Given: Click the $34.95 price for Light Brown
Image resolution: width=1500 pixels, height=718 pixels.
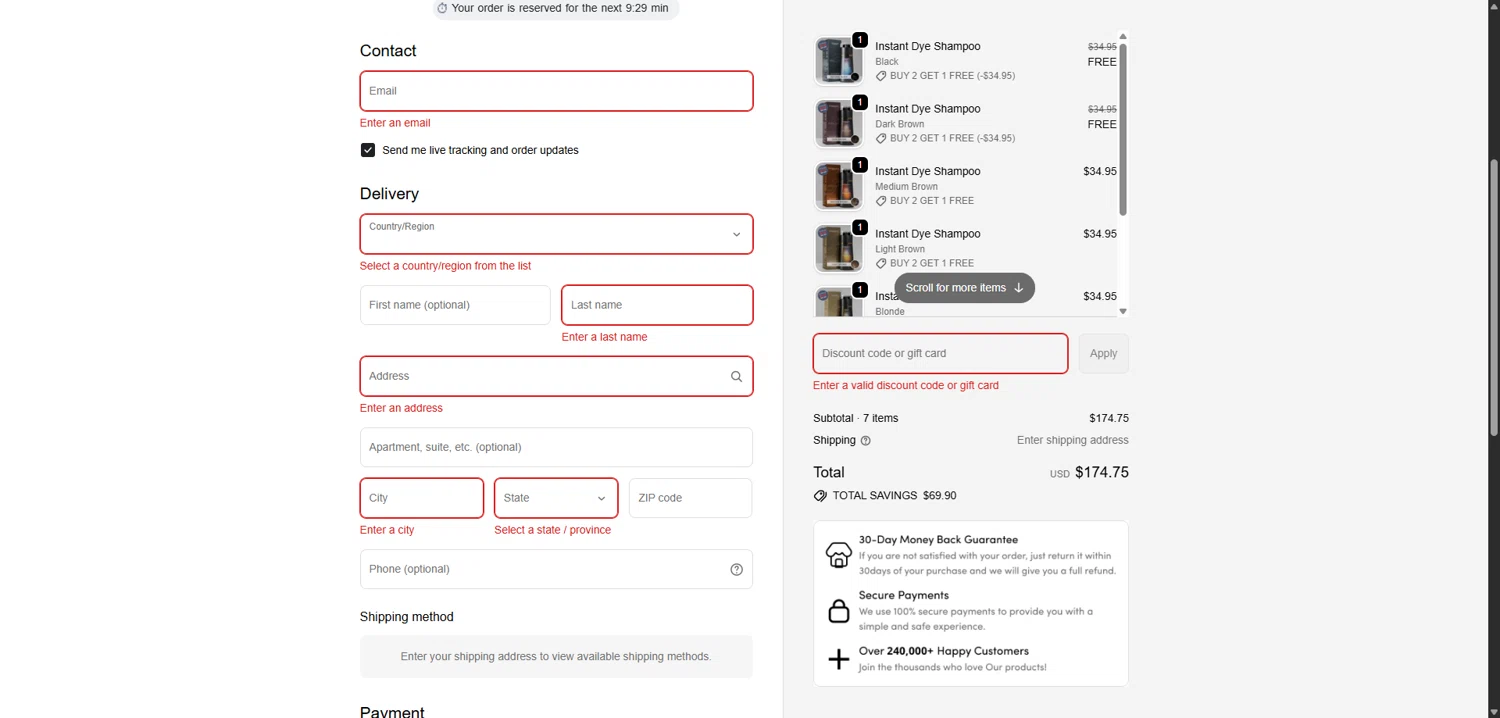Looking at the screenshot, I should (x=1100, y=234).
